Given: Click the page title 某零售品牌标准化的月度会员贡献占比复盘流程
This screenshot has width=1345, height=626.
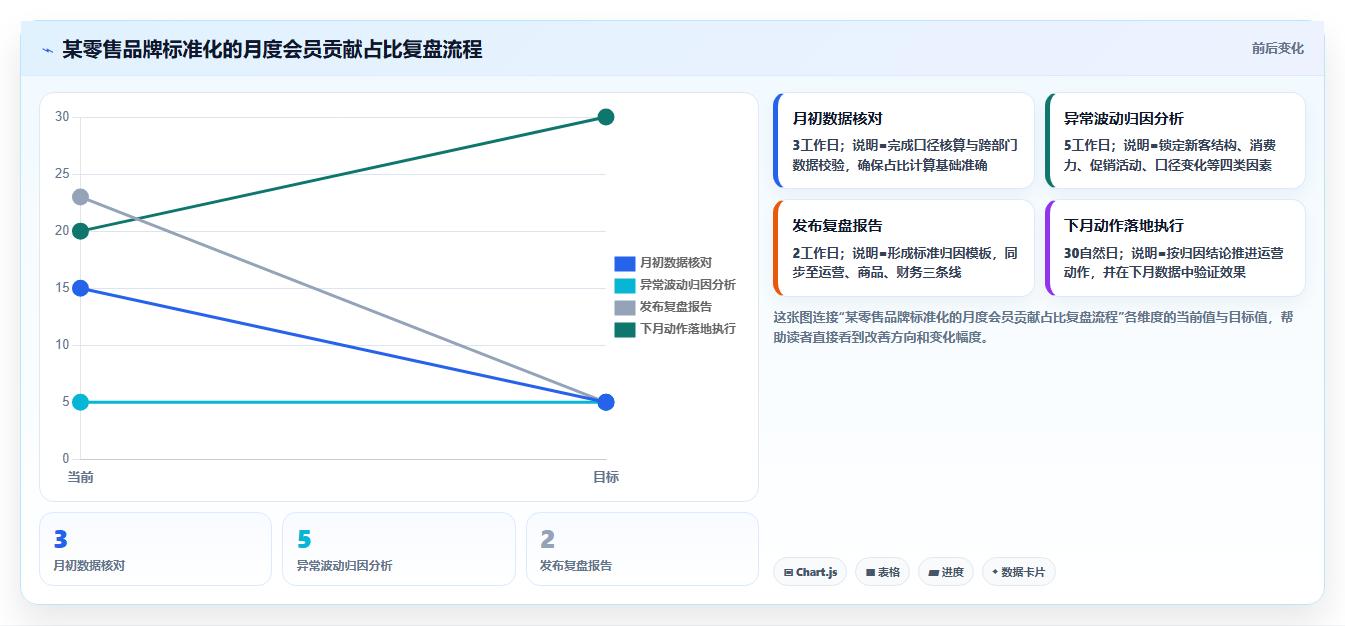Looking at the screenshot, I should pos(272,49).
